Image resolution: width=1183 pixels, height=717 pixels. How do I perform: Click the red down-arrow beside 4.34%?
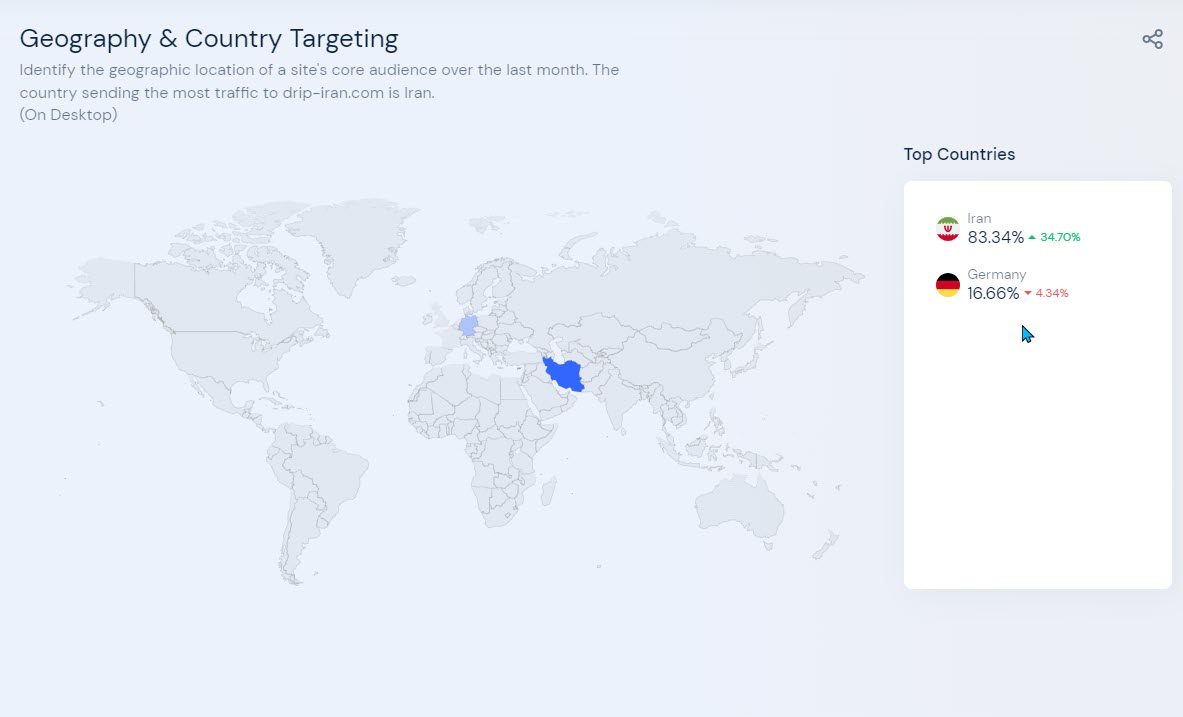pyautogui.click(x=1028, y=293)
